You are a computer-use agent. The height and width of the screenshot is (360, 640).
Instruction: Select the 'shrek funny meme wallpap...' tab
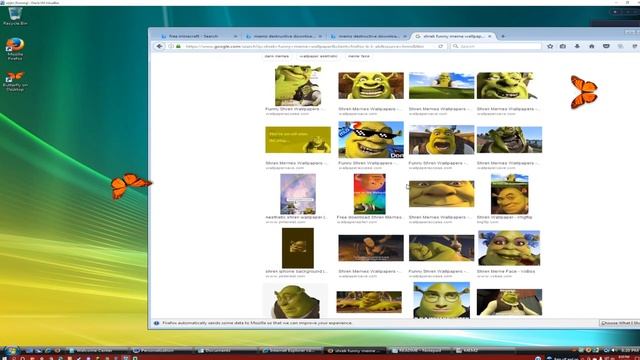(x=453, y=36)
